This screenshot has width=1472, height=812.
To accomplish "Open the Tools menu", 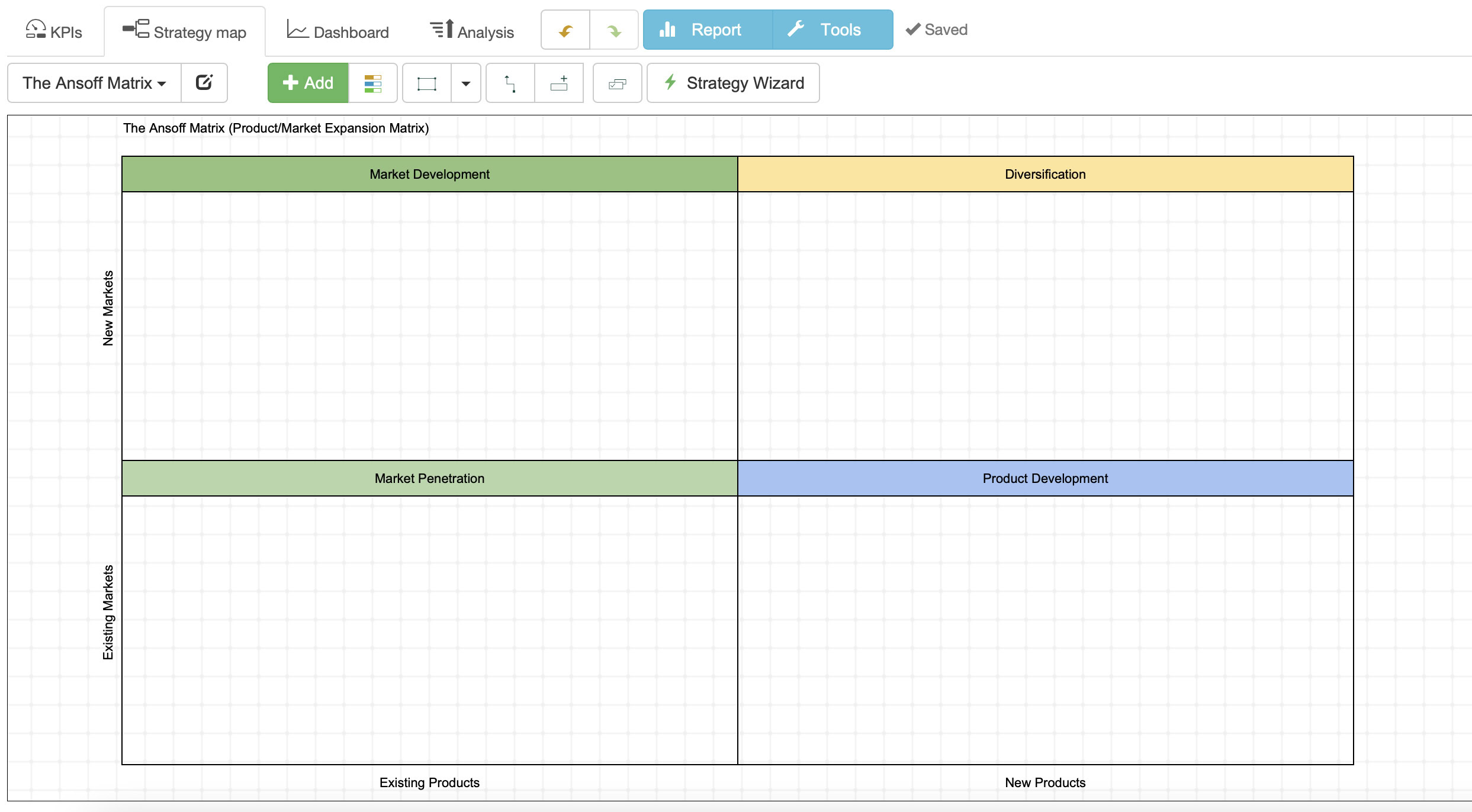I will click(x=832, y=30).
